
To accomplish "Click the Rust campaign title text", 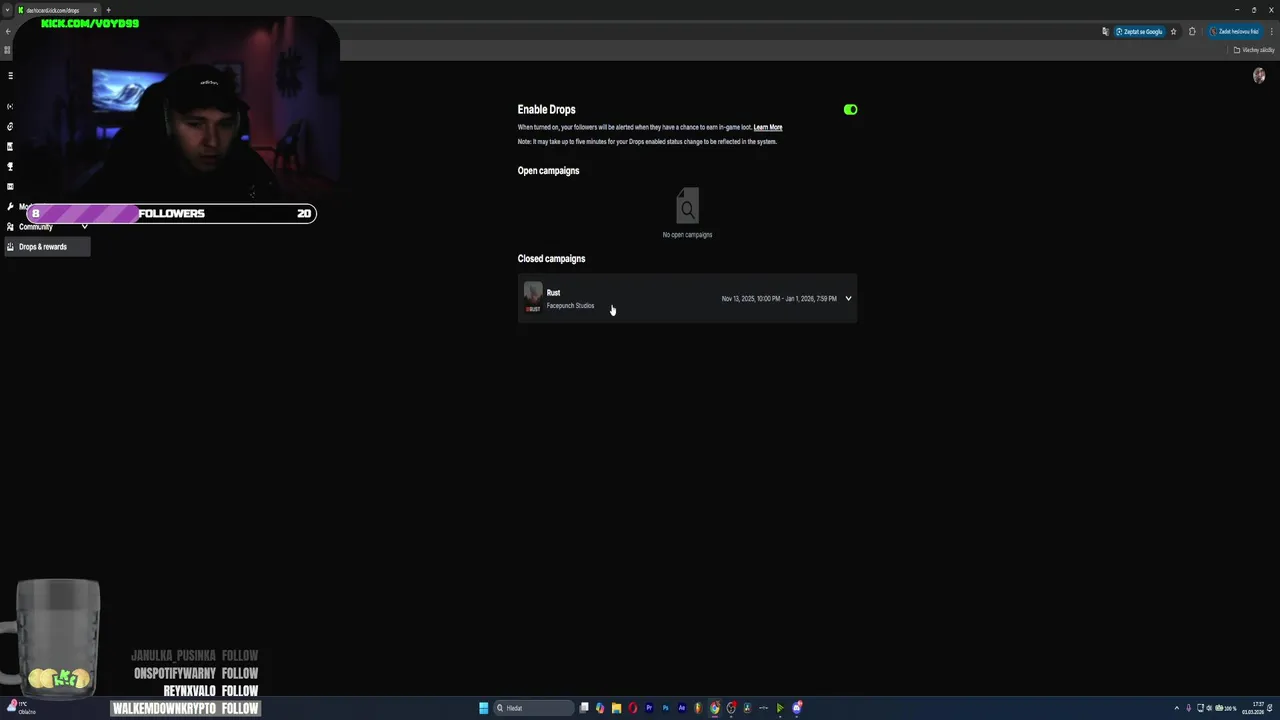I will [x=553, y=293].
